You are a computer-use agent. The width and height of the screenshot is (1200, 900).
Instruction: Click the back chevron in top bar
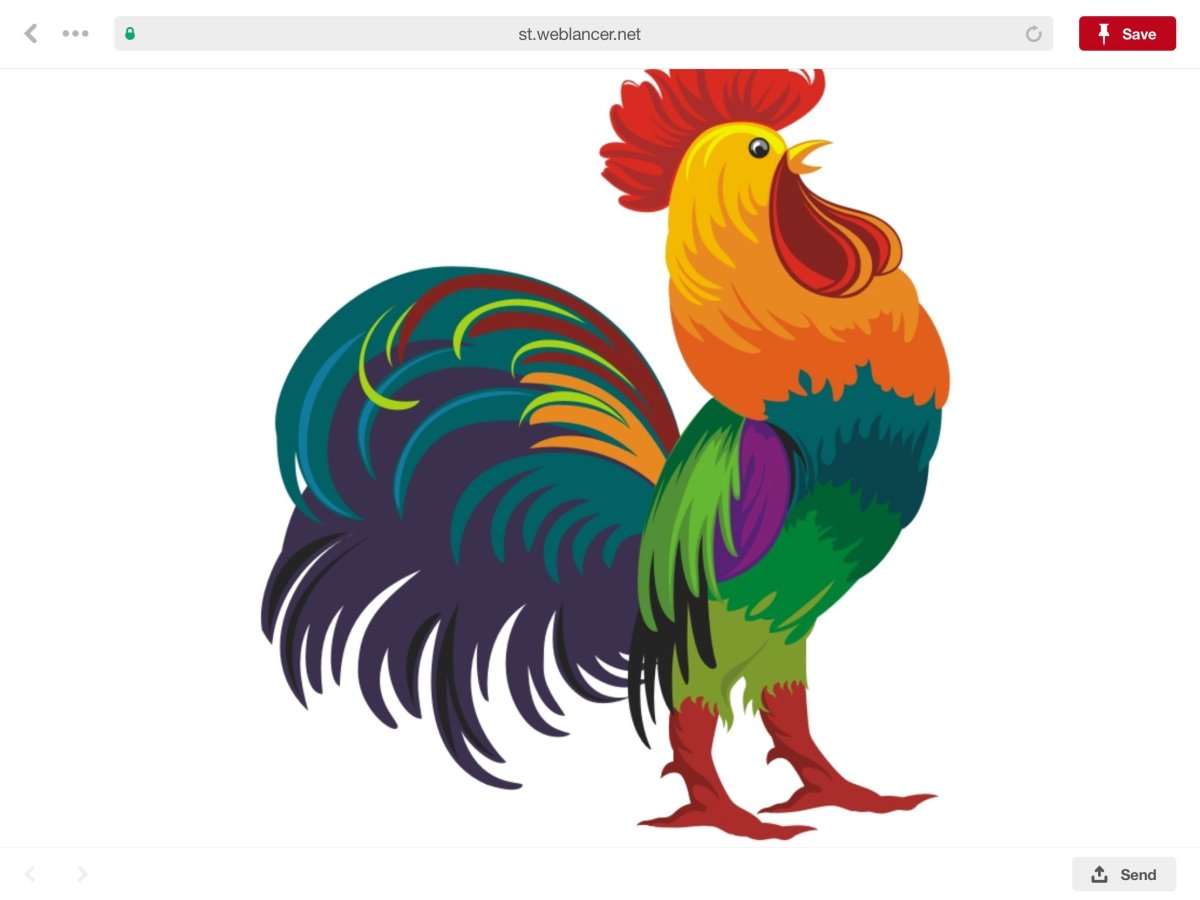tap(31, 34)
